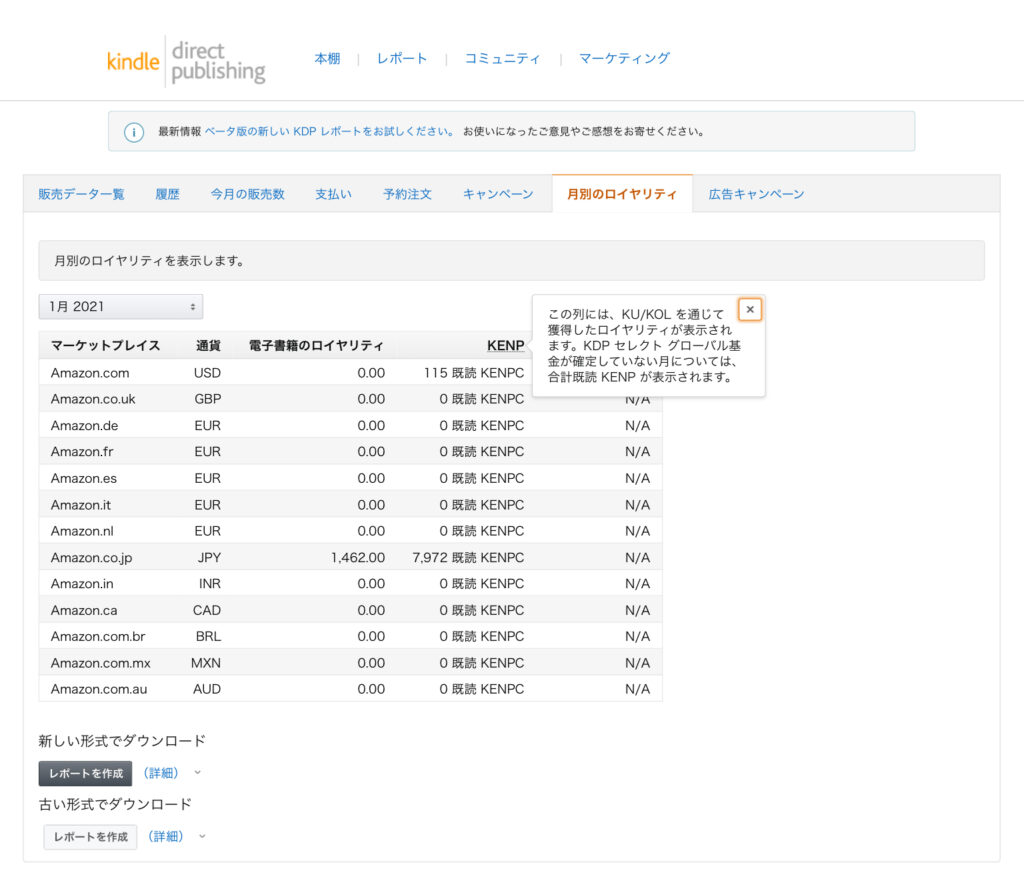Select the Amazon.fr marketplace row label
1024x871 pixels.
[x=82, y=452]
